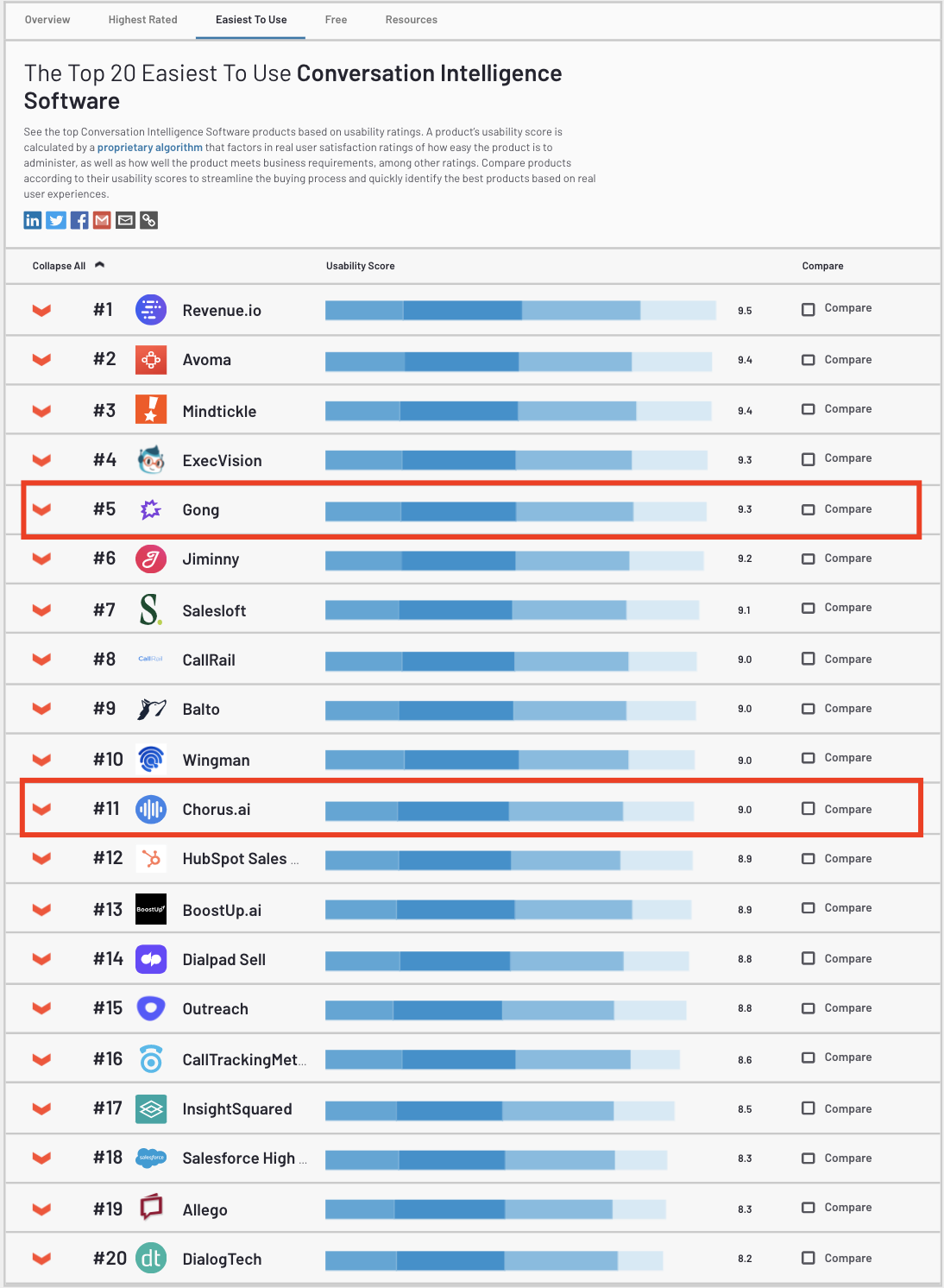The height and width of the screenshot is (1288, 944).
Task: Click the copy link share icon
Action: pyautogui.click(x=149, y=220)
